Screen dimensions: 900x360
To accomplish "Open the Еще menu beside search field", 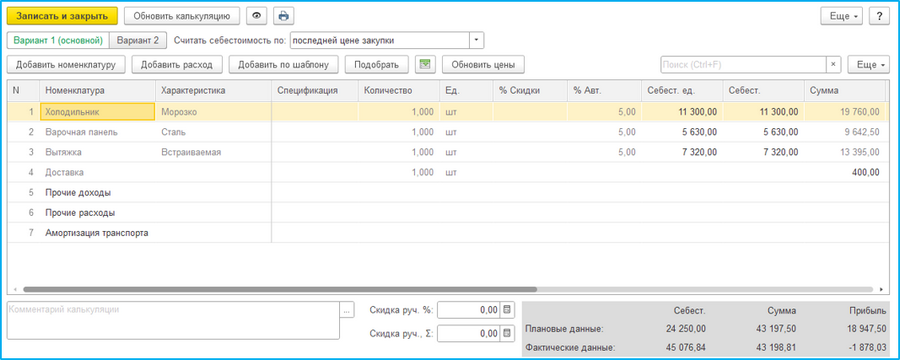I will coord(868,65).
